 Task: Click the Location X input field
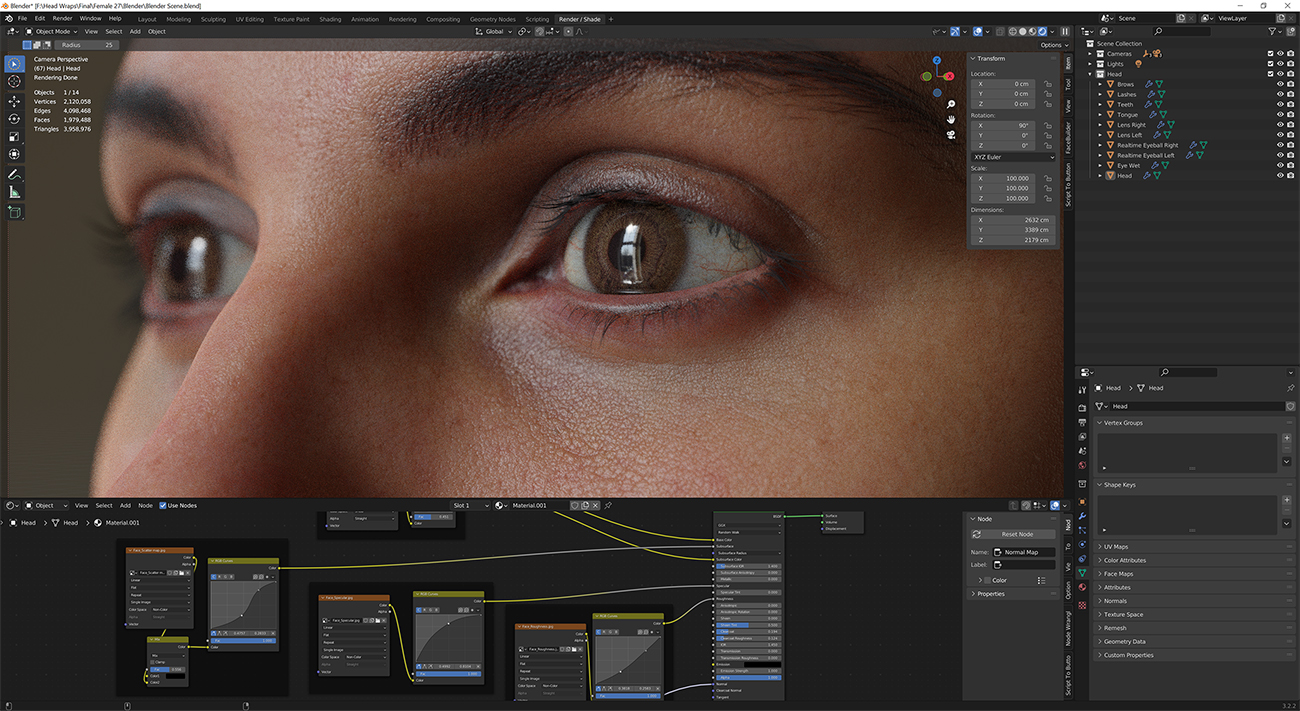(x=1004, y=84)
